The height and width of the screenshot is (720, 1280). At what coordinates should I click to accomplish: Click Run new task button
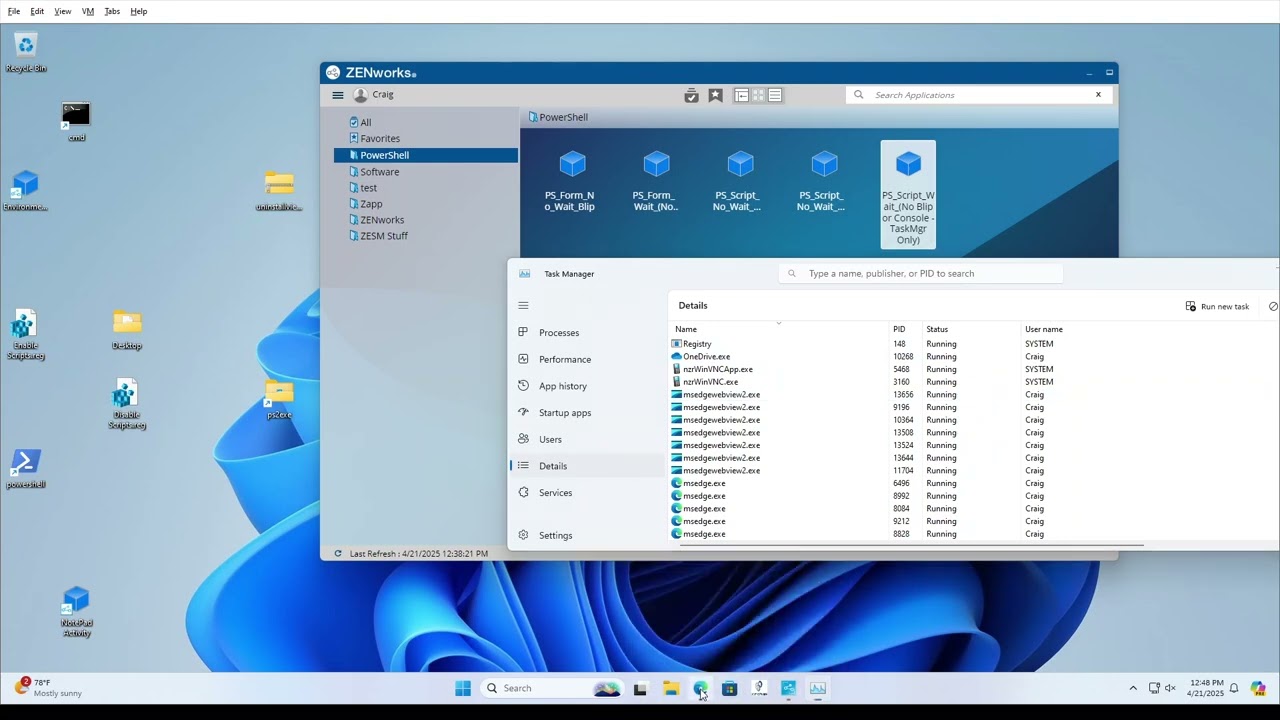(1217, 306)
